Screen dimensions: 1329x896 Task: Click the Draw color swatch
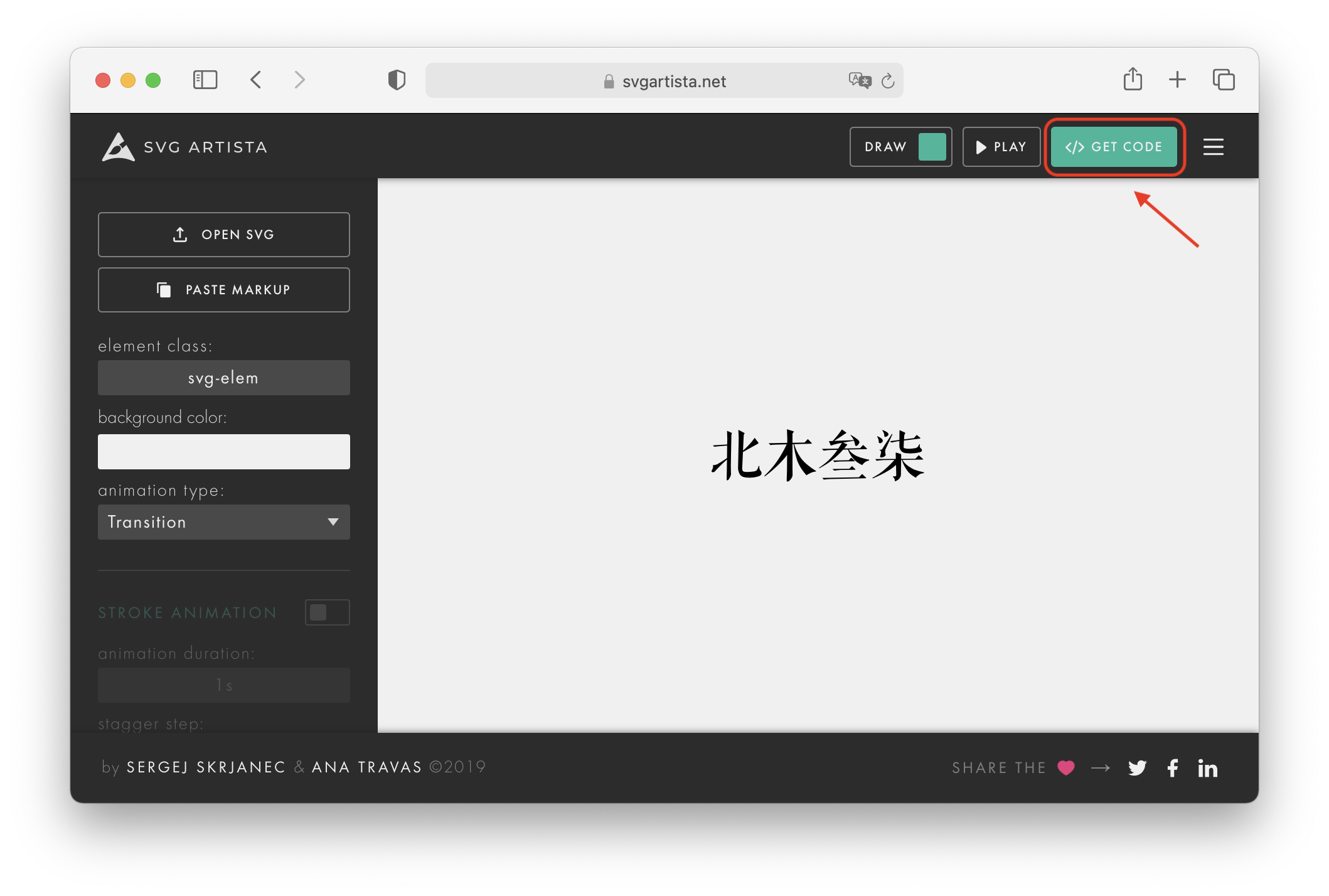tap(932, 147)
